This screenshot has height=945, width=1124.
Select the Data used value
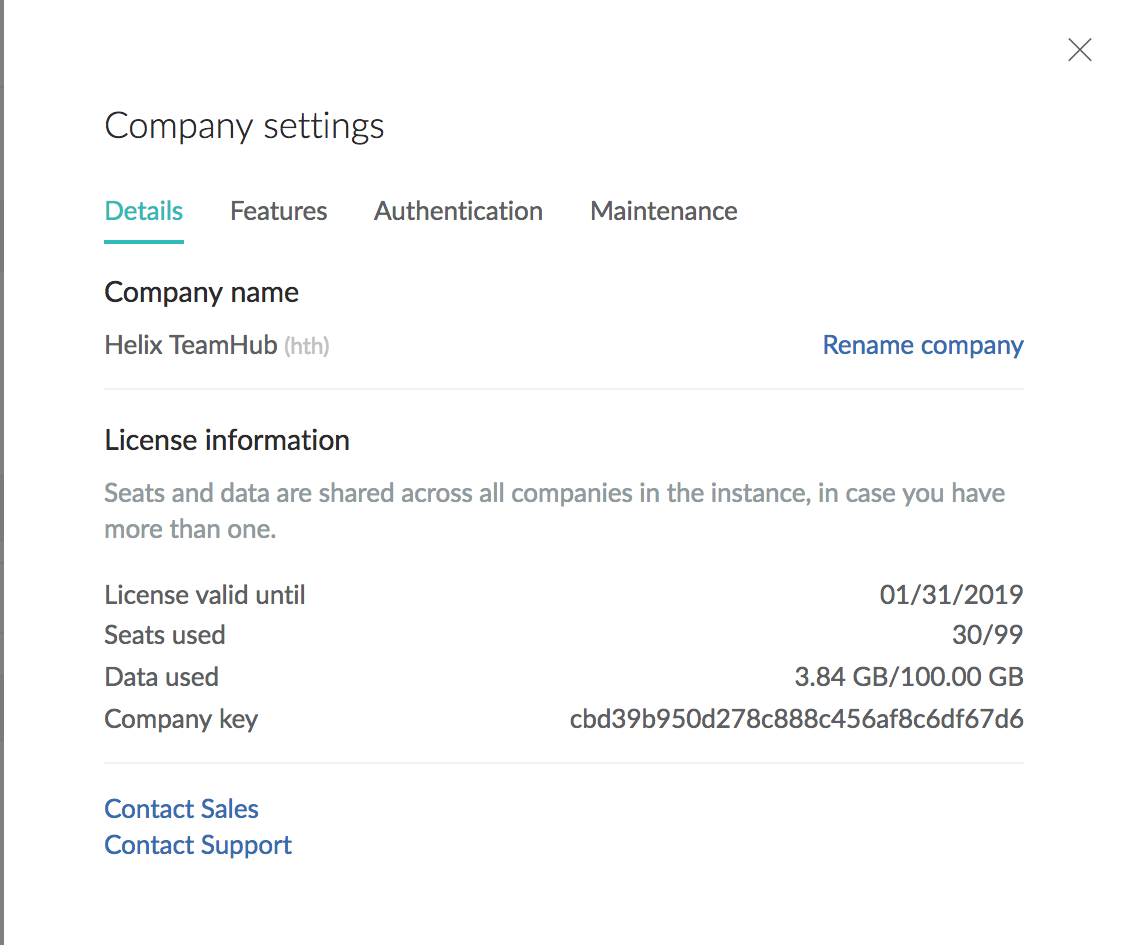(908, 676)
